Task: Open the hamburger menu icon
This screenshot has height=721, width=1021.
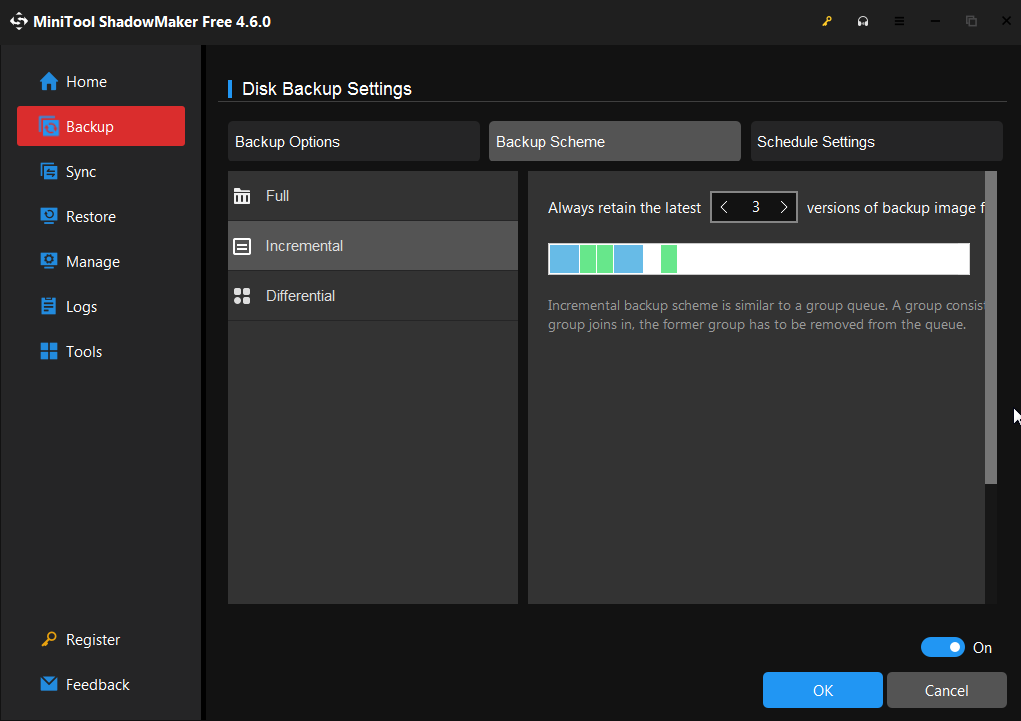Action: (899, 21)
